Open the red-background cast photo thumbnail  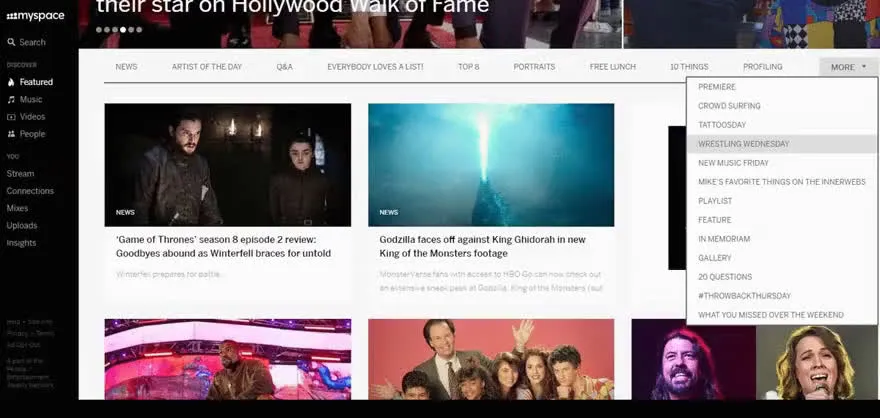(x=491, y=359)
